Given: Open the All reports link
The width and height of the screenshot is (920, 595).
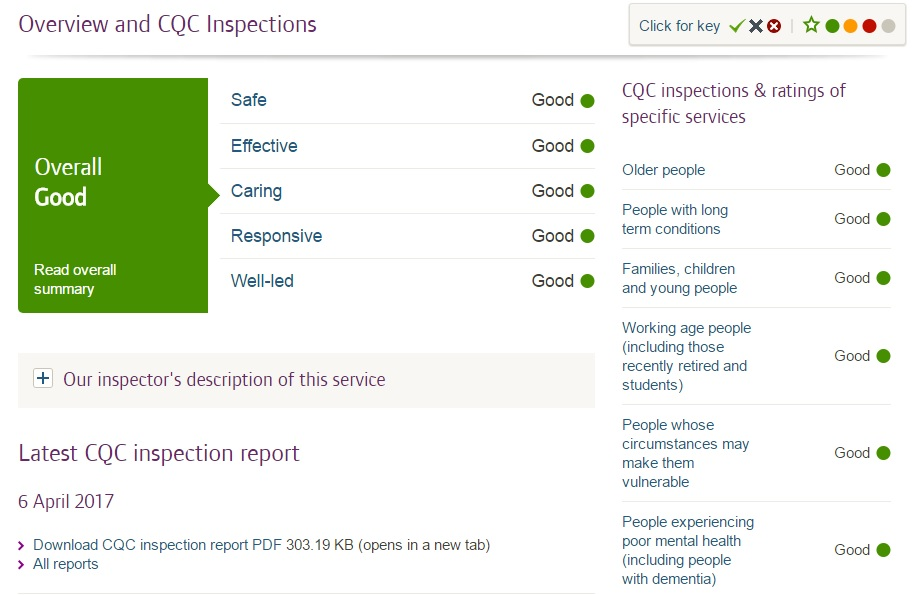Looking at the screenshot, I should (x=66, y=564).
